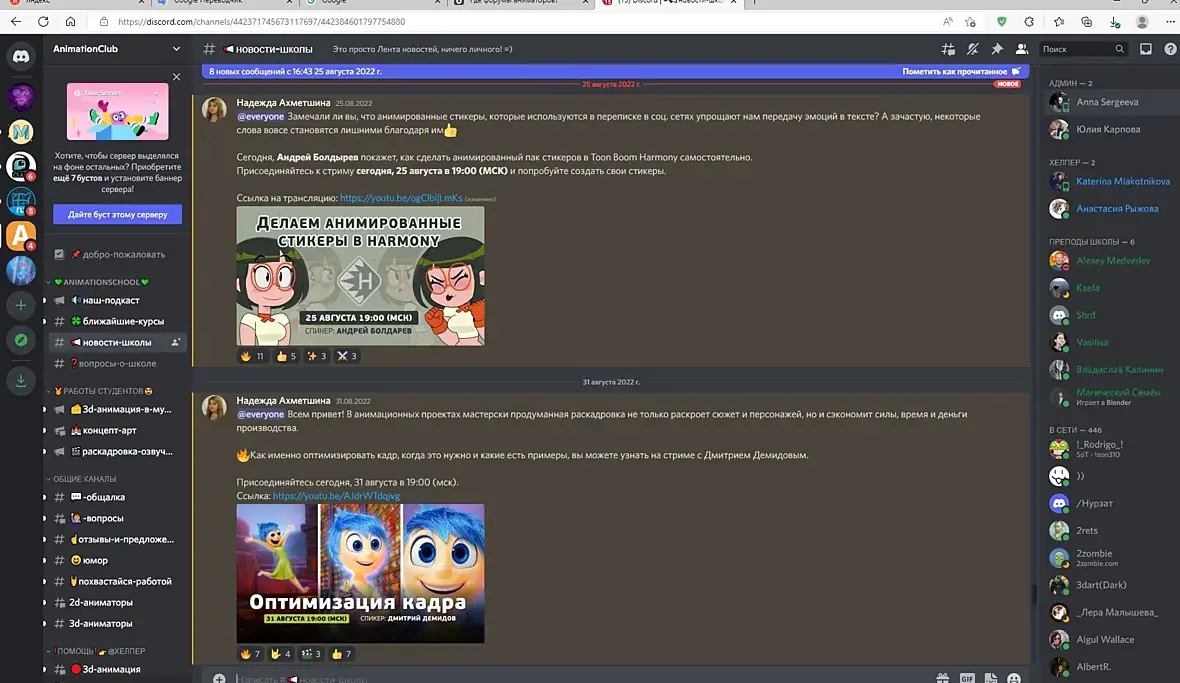Add page to favorites star icon
1180x683 pixels.
[971, 22]
